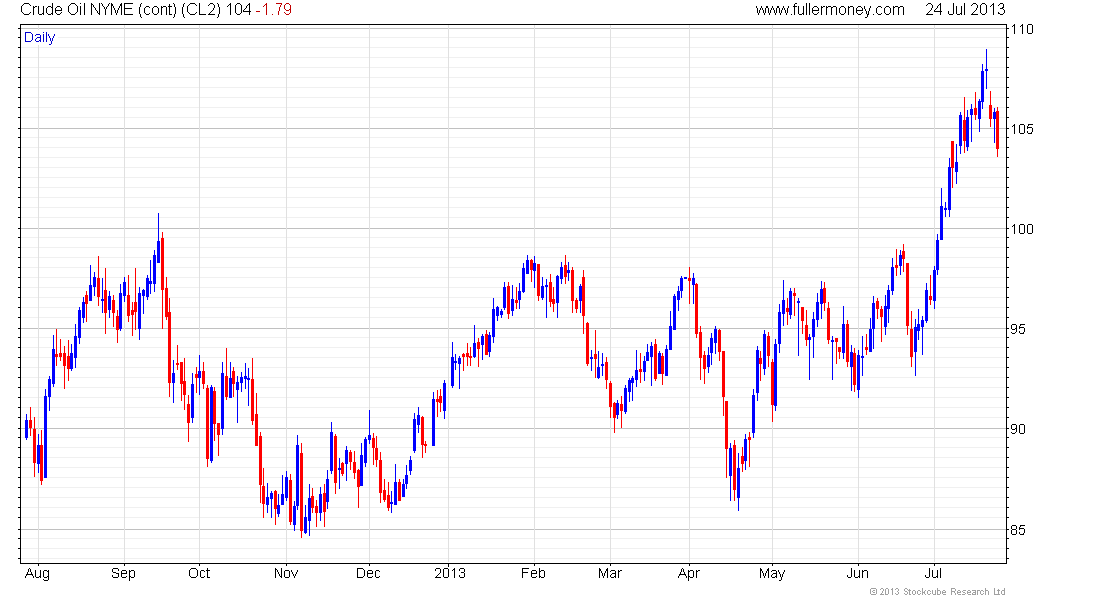1100x600 pixels.
Task: Click the 105 price axis label
Action: 1021,129
